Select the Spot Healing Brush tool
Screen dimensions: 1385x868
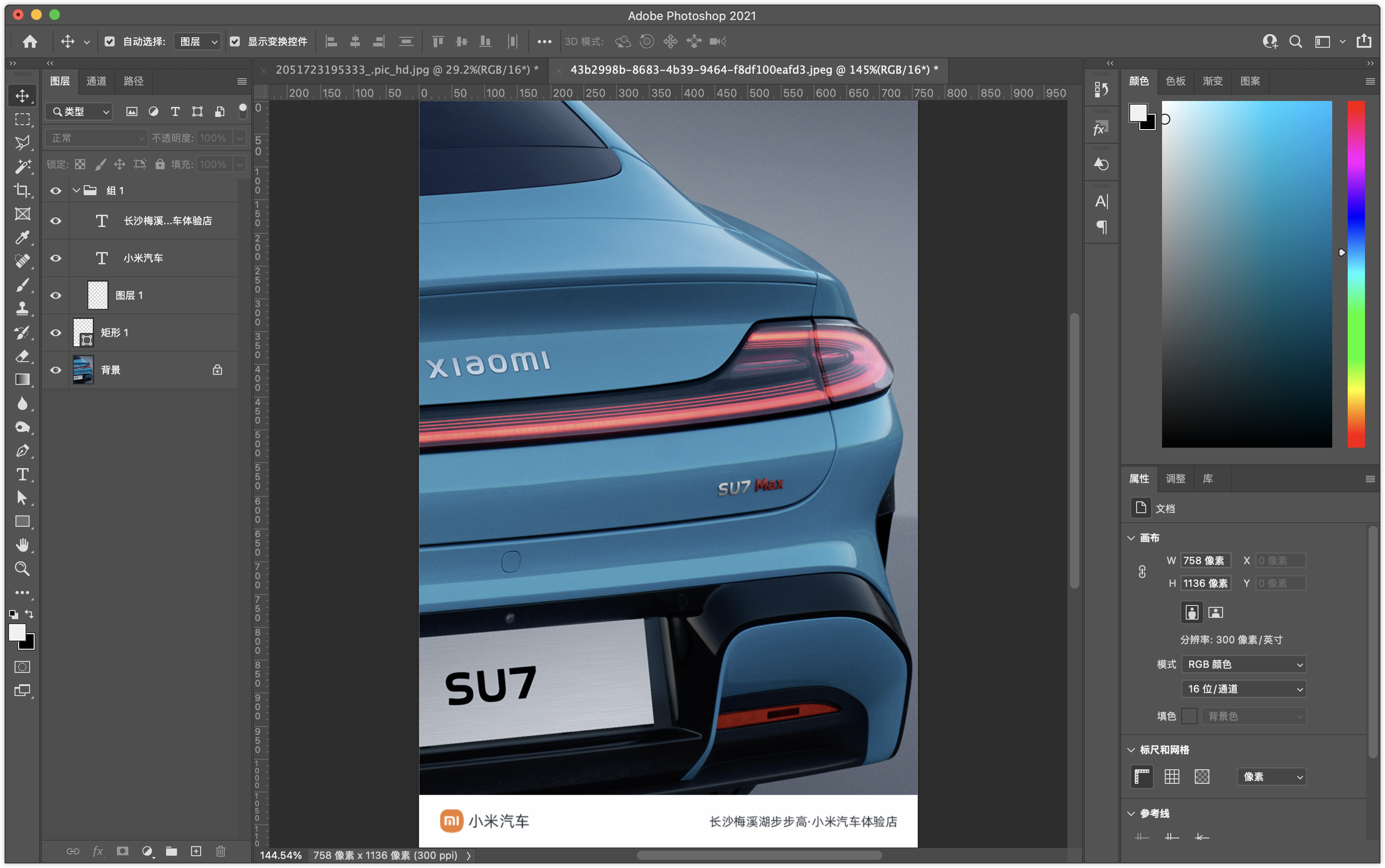click(x=22, y=261)
